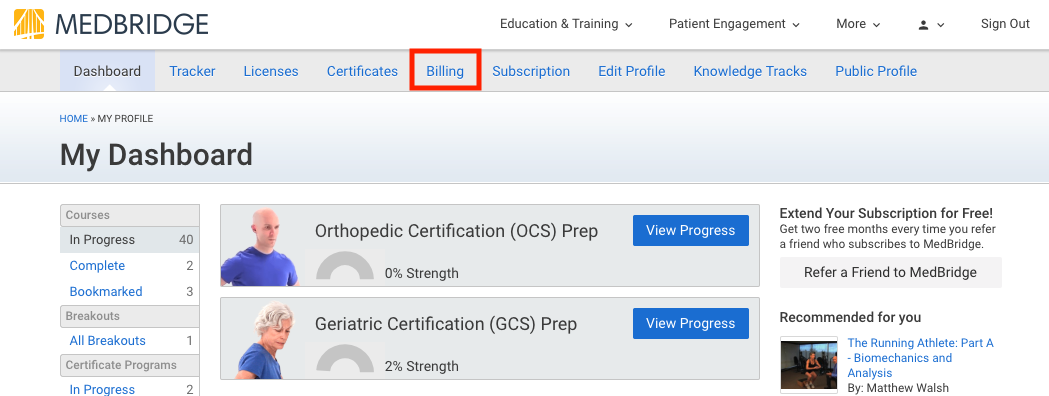
Task: Select the Knowledge Tracks tab
Action: pos(750,72)
